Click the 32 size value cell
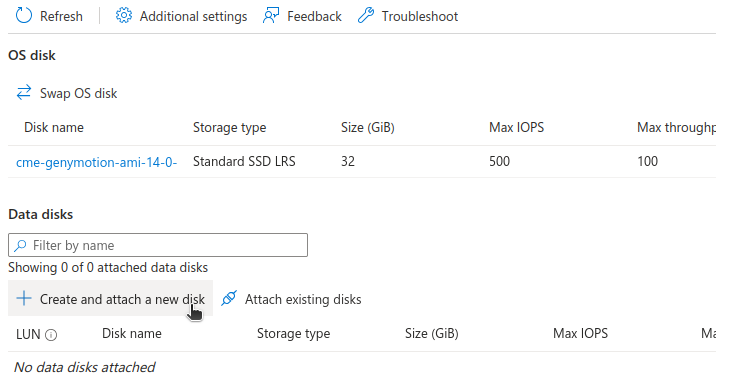 click(x=348, y=162)
